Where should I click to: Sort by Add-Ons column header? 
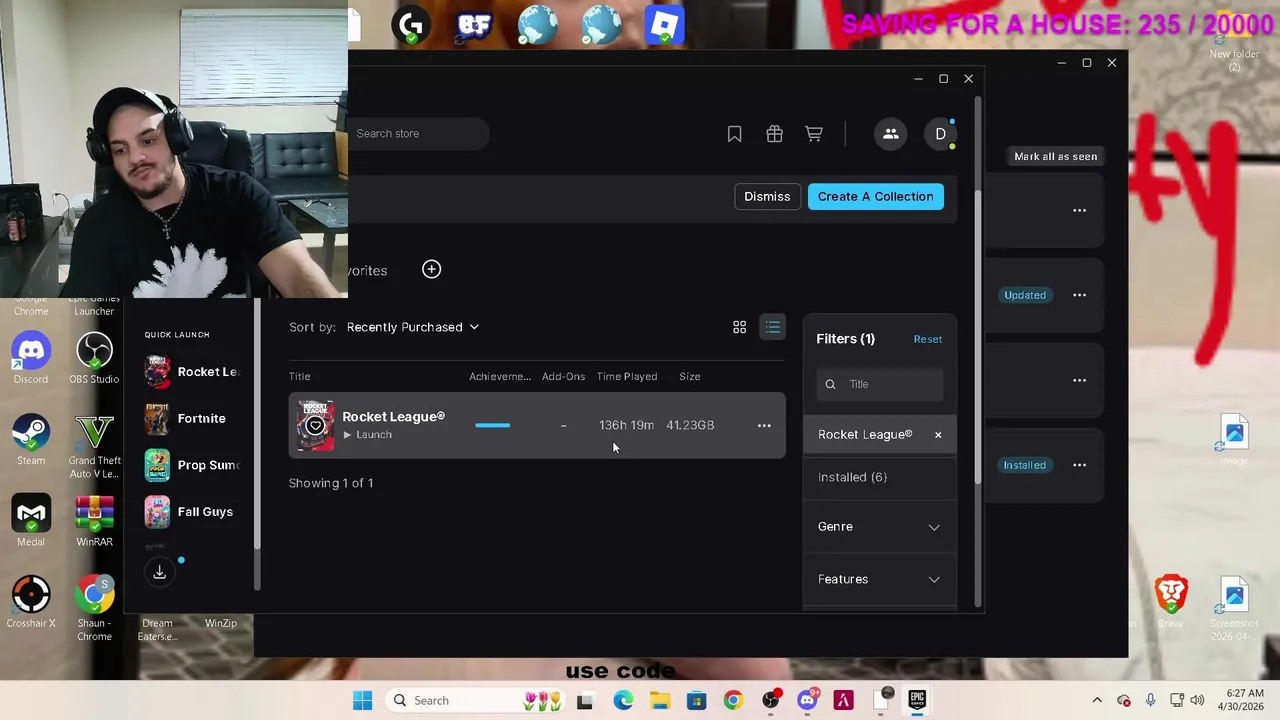[563, 377]
